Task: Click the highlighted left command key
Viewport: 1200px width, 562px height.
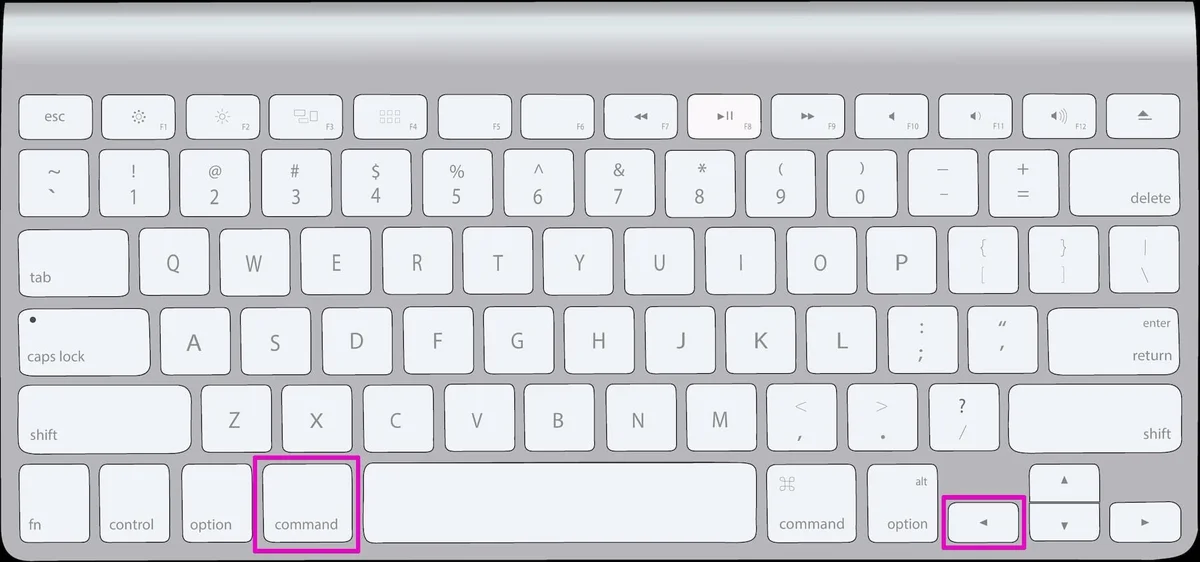Action: pos(307,503)
